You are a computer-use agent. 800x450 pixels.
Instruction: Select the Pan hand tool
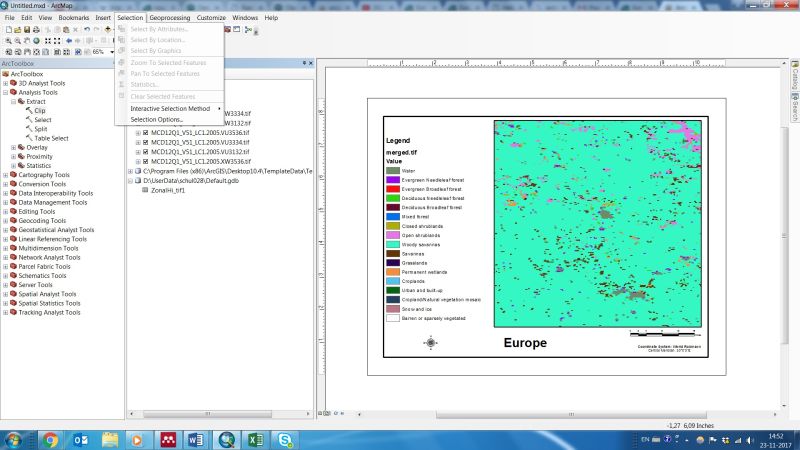coord(27,41)
